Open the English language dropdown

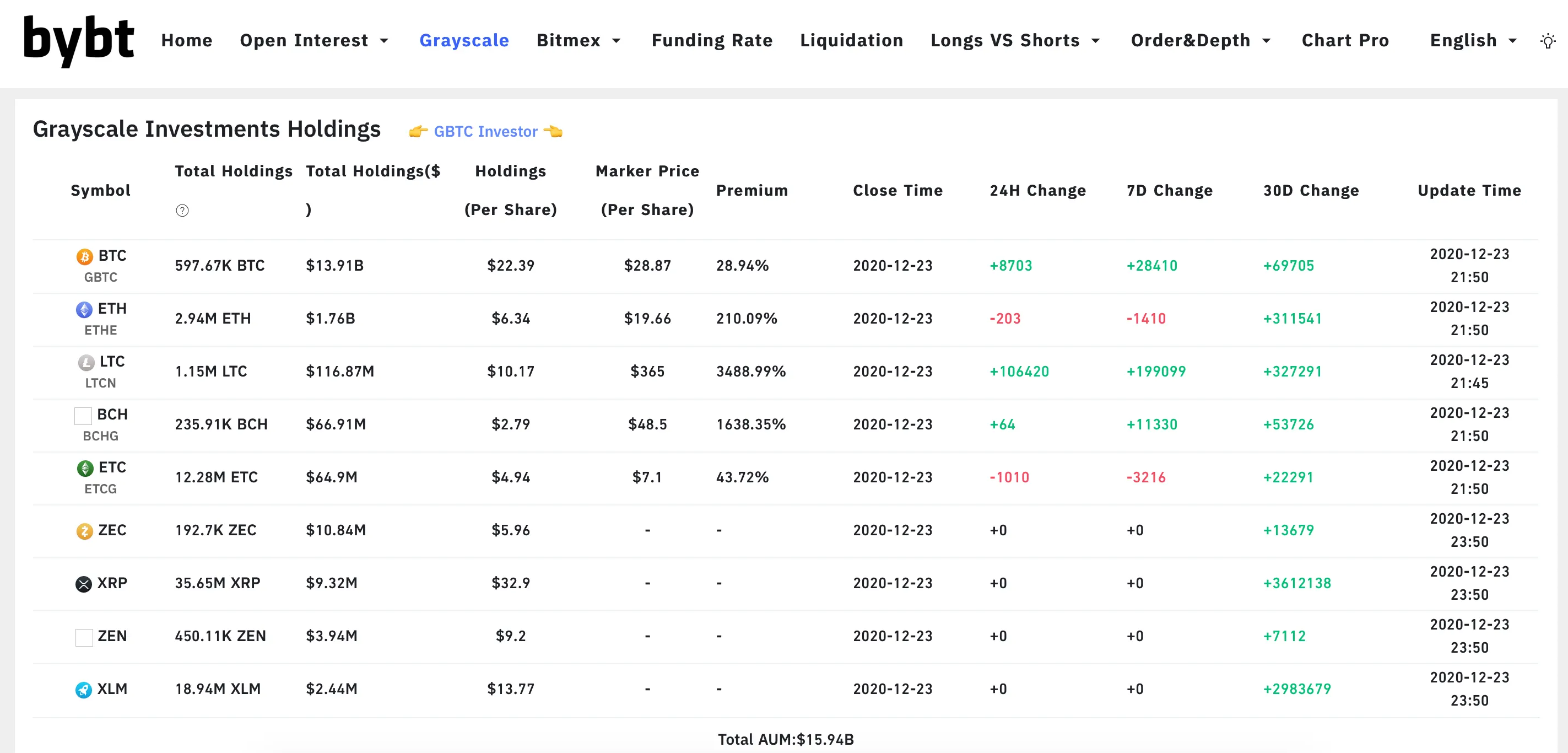[x=1473, y=40]
